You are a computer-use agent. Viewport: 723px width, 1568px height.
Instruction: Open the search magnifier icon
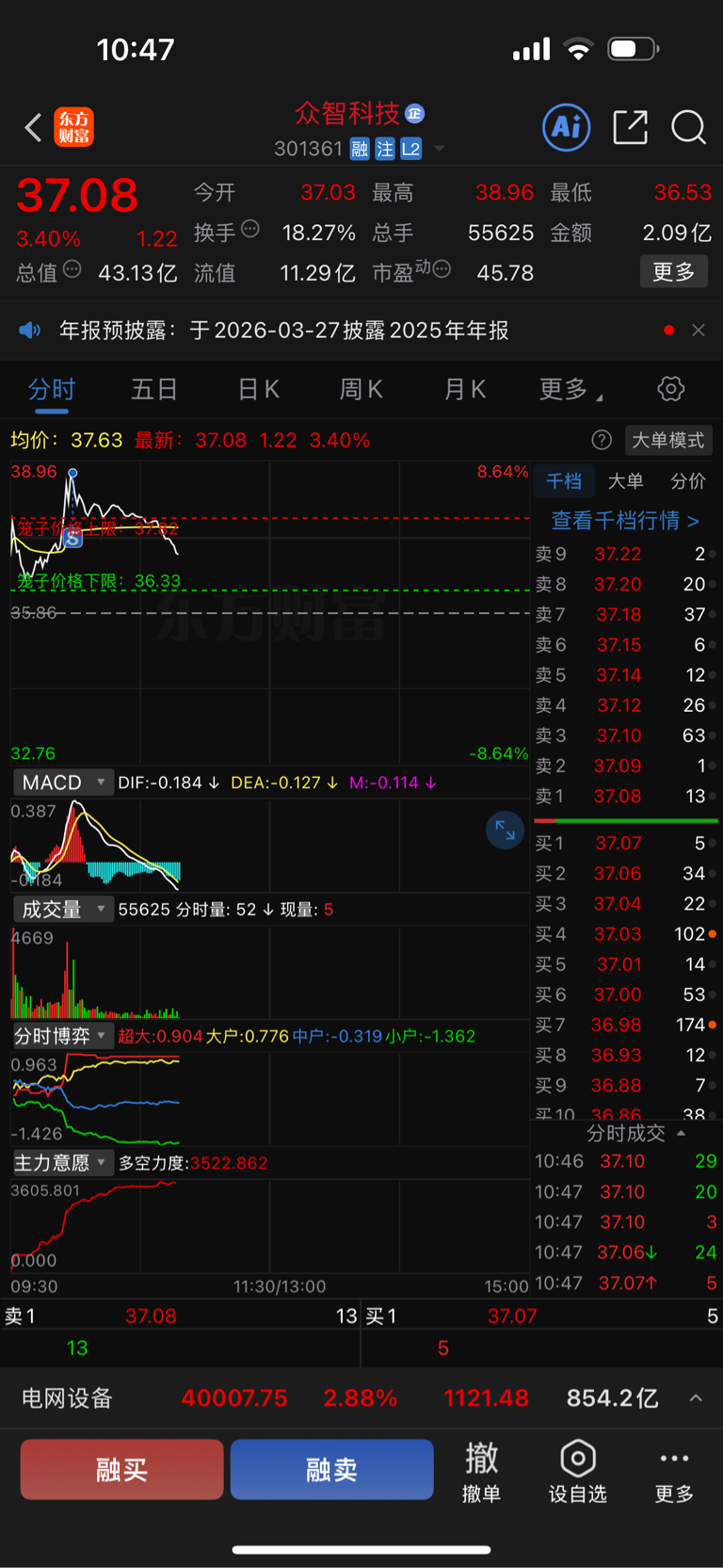tap(688, 127)
